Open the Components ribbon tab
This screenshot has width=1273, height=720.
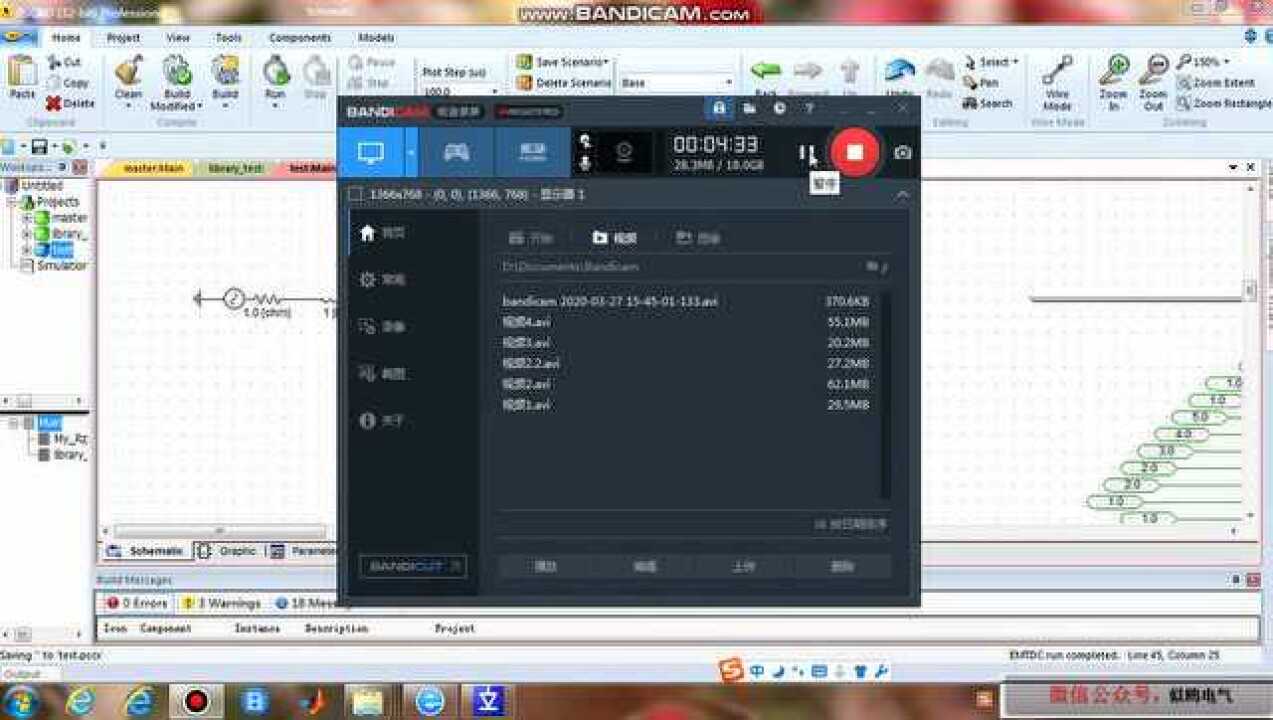coord(299,38)
